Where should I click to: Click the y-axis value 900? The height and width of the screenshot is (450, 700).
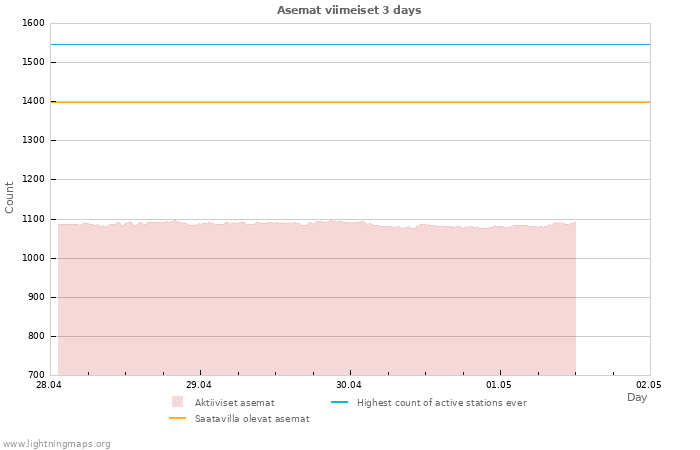coord(36,297)
